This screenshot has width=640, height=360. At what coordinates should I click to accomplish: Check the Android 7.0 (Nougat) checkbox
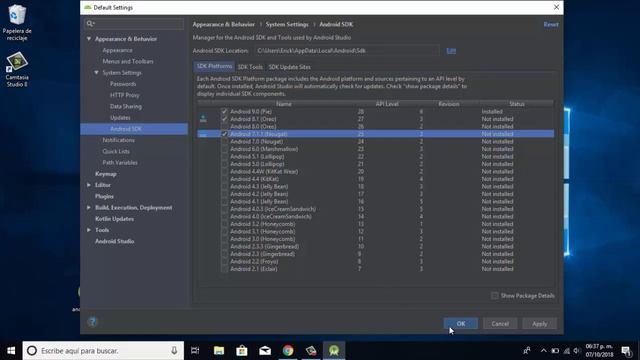(224, 142)
